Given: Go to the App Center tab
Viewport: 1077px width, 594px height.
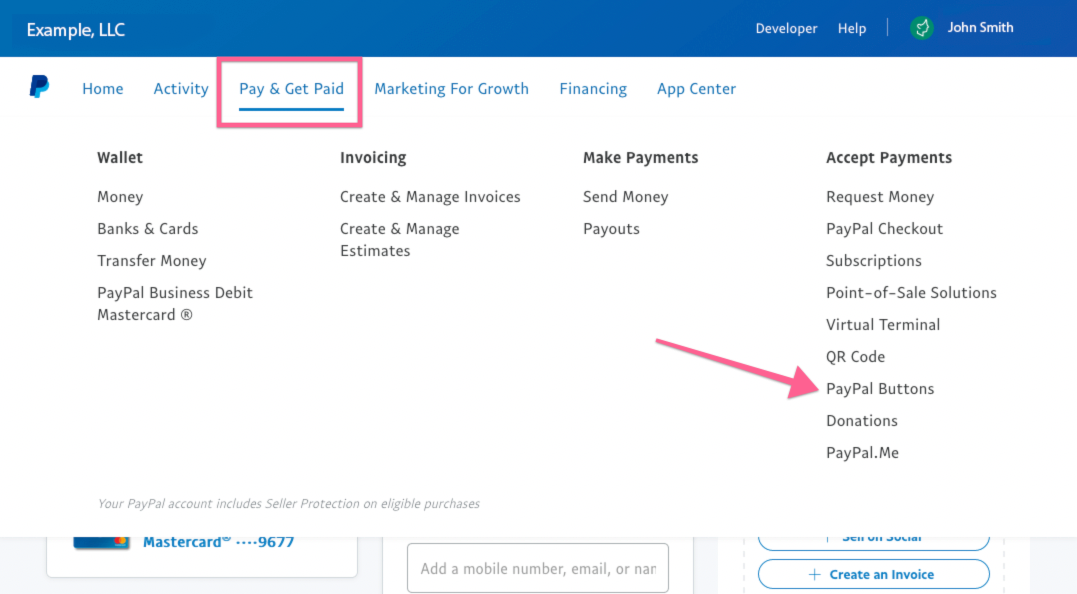Looking at the screenshot, I should pyautogui.click(x=696, y=89).
